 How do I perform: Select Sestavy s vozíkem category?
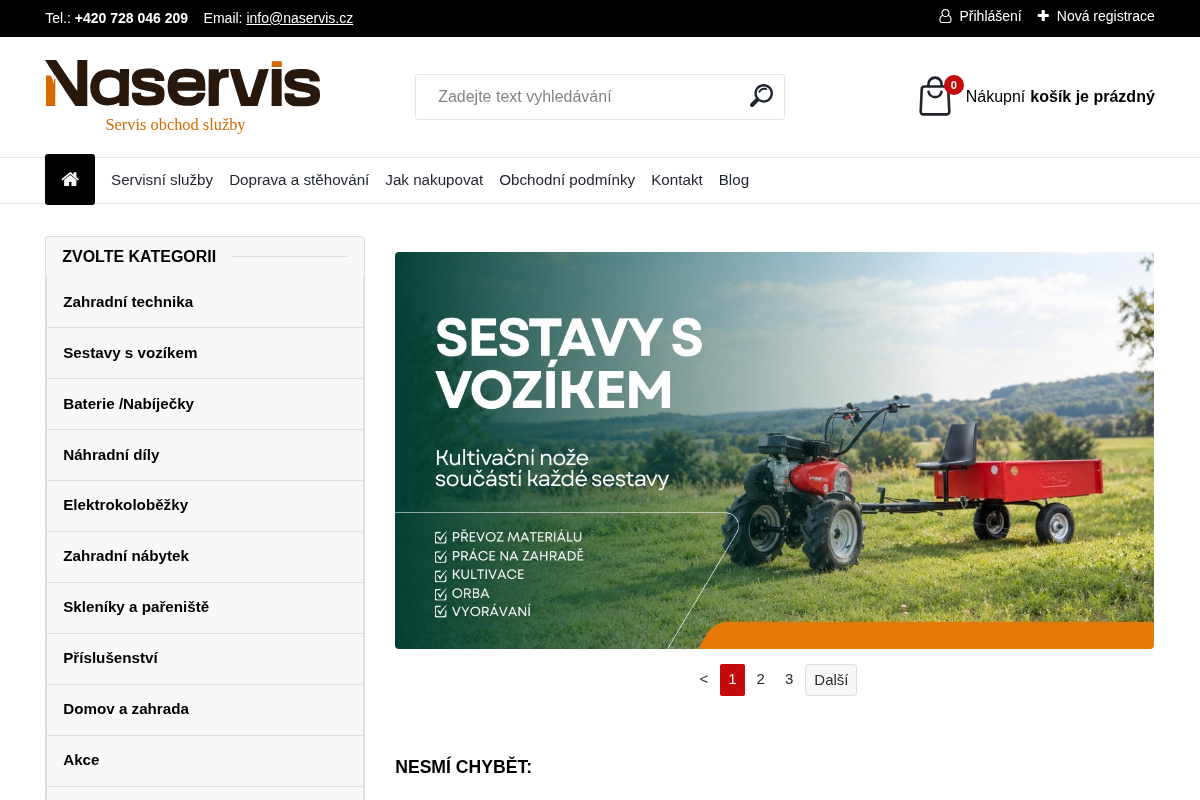tap(205, 353)
